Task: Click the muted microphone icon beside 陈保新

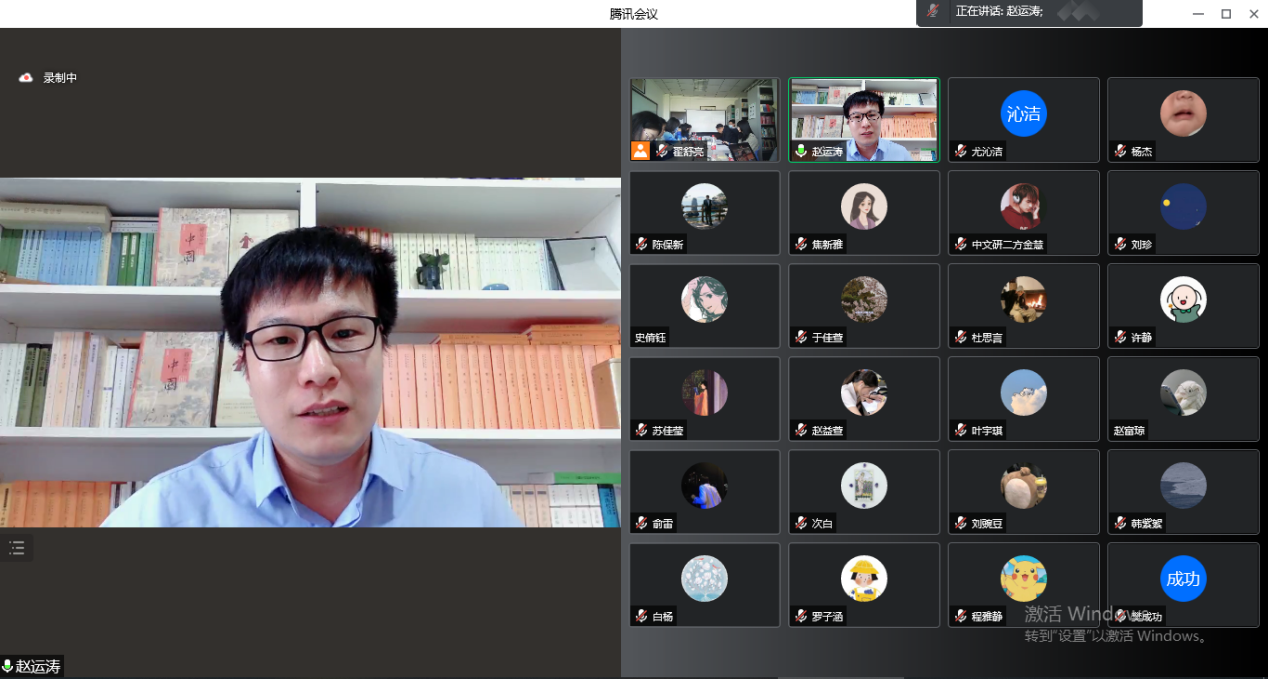Action: point(641,244)
